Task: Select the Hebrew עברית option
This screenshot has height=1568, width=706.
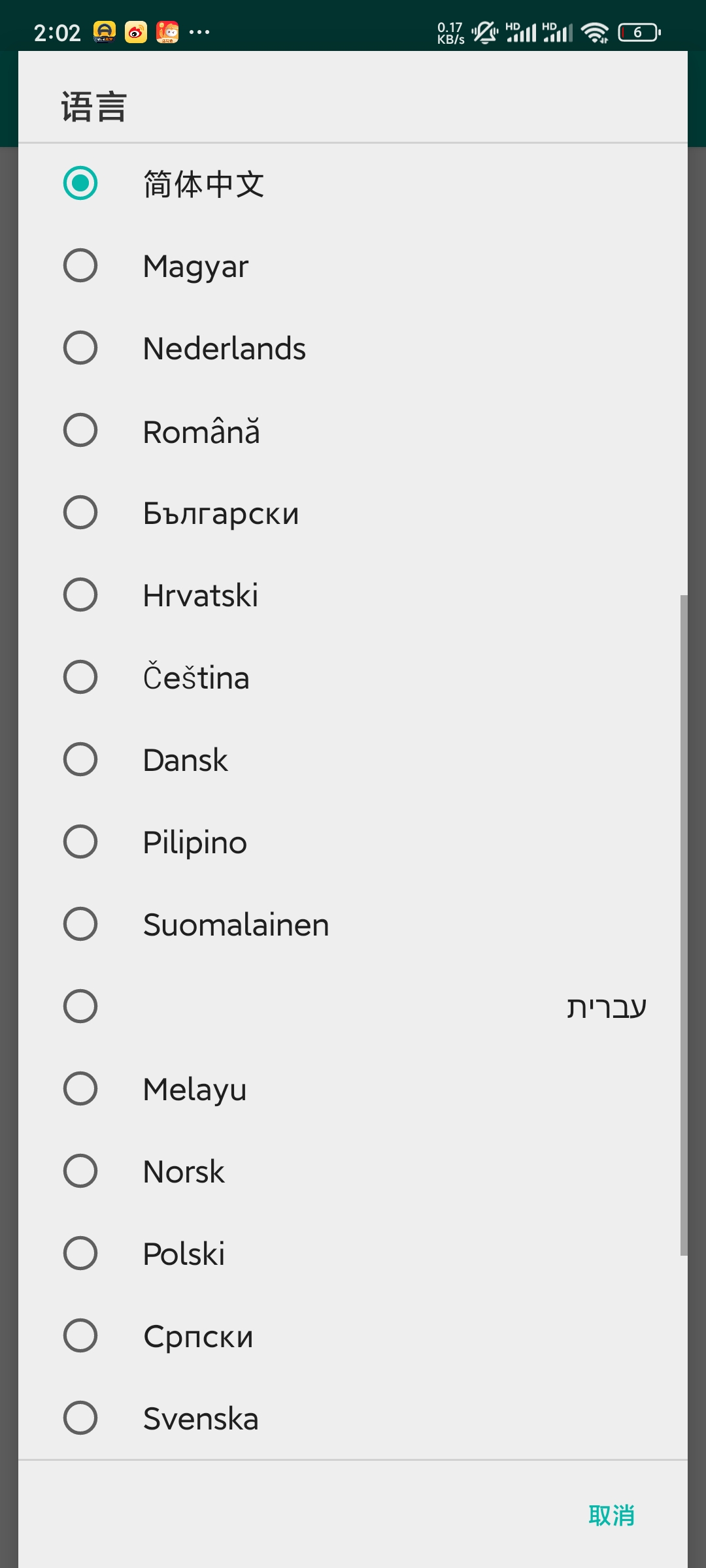Action: [x=353, y=1006]
